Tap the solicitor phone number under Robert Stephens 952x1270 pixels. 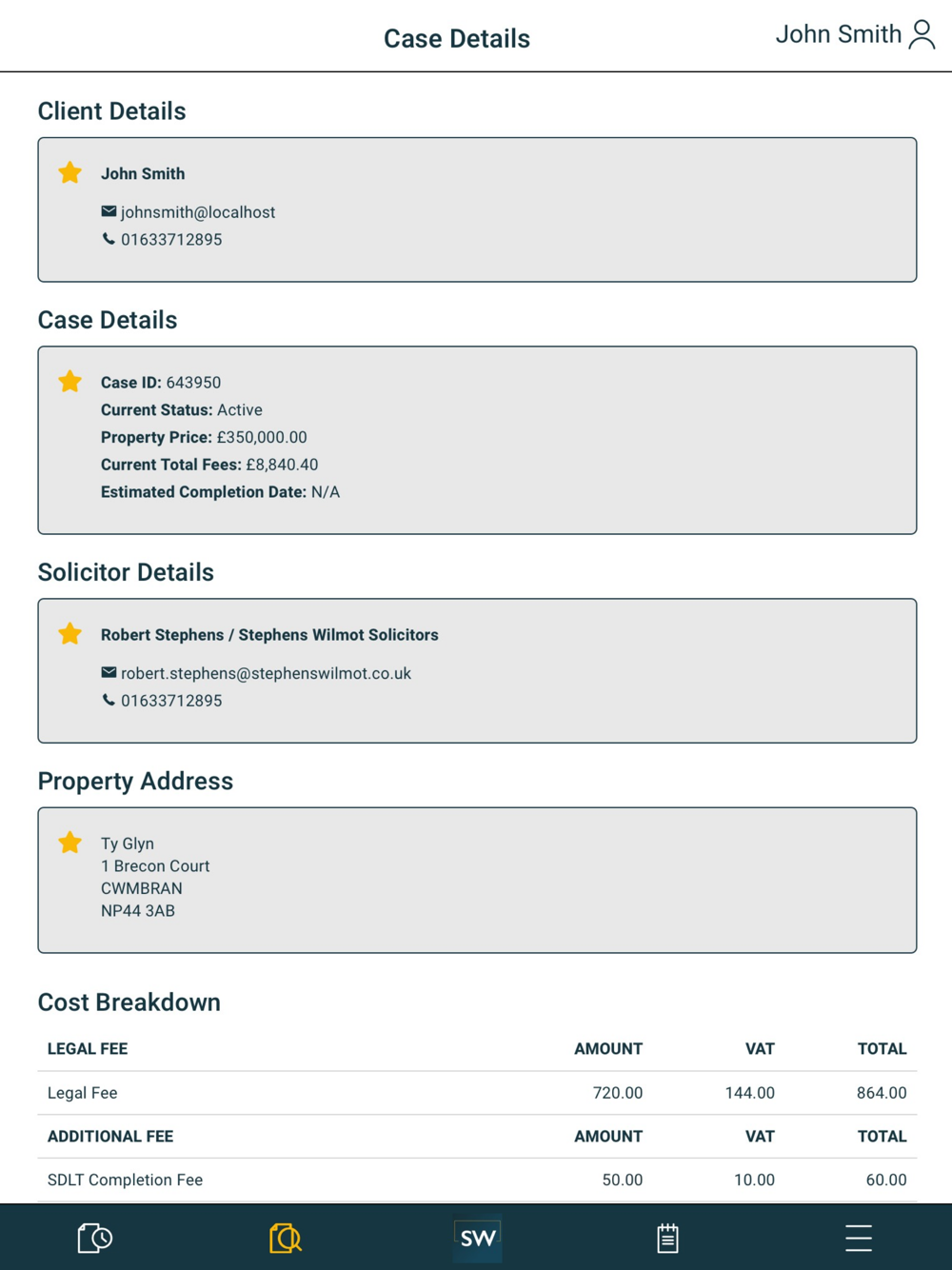click(x=171, y=701)
